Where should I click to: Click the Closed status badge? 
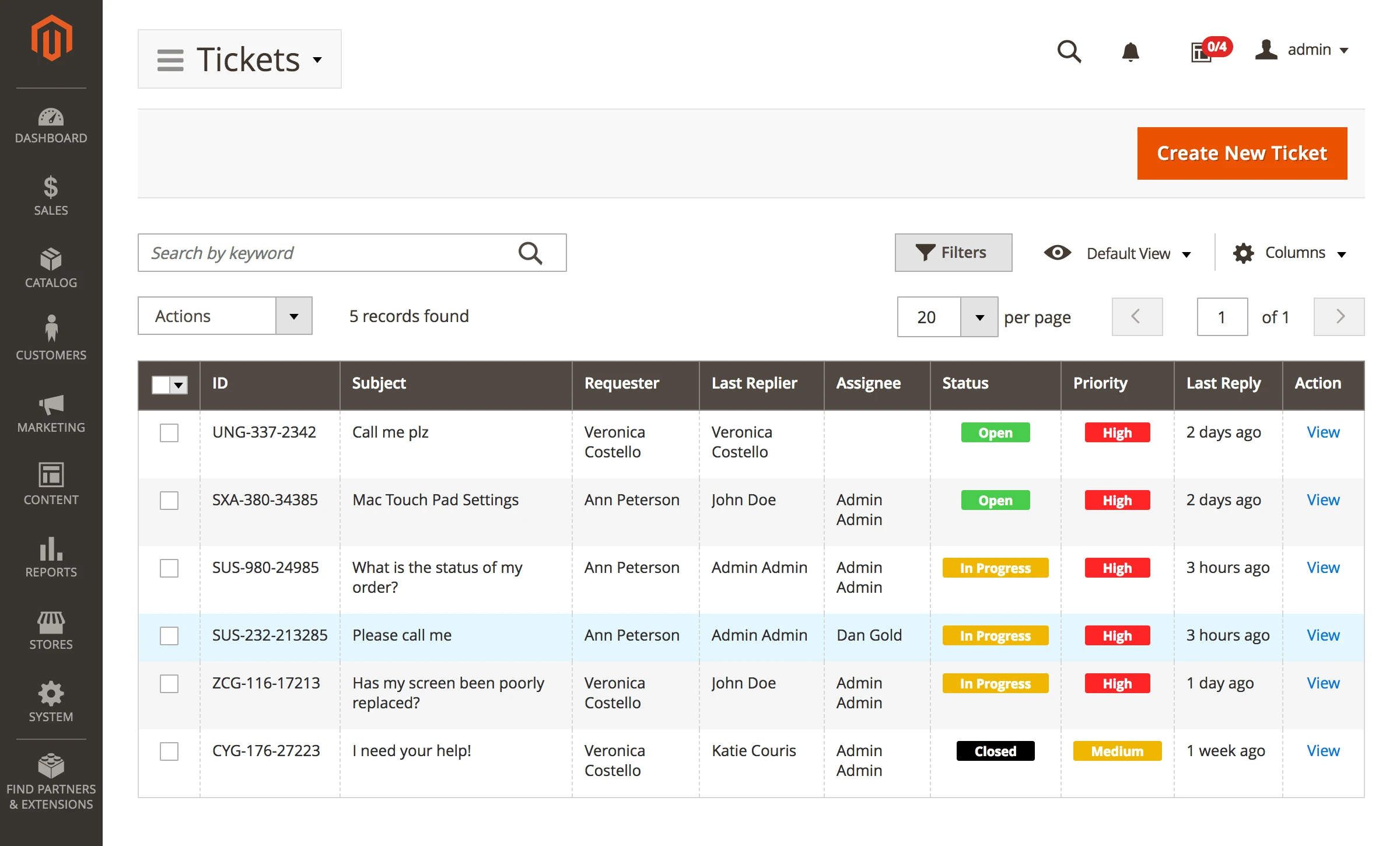[x=995, y=751]
